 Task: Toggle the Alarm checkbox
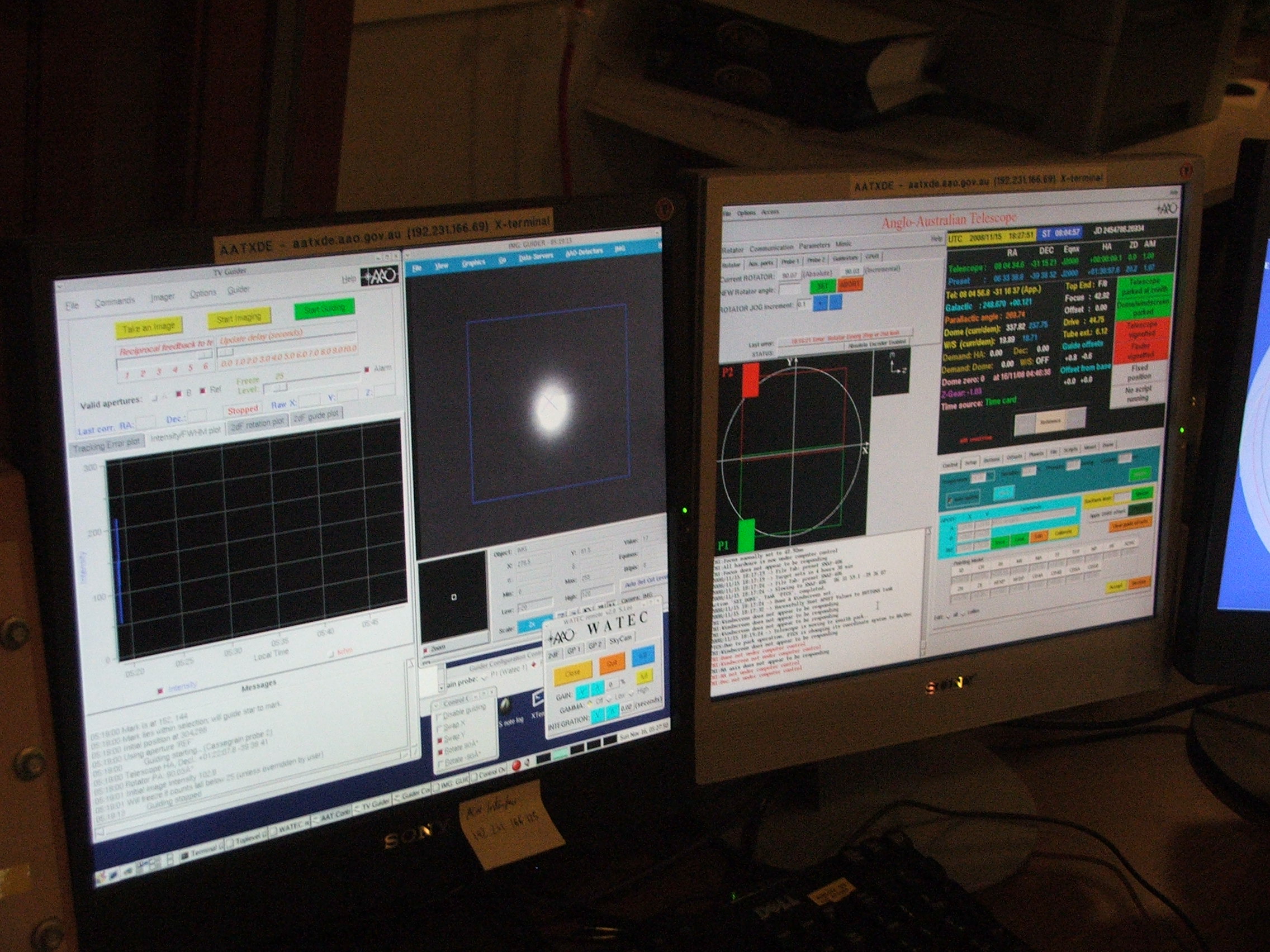click(366, 369)
